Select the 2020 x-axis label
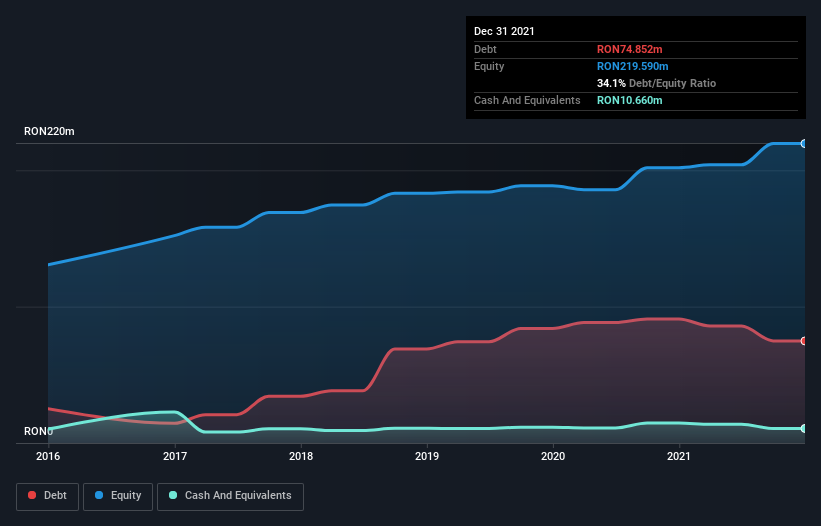 click(553, 456)
